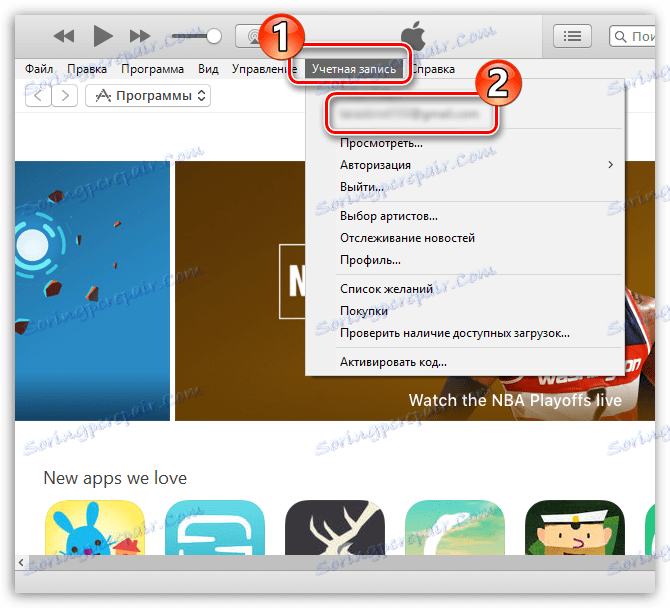The image size is (670, 608).
Task: Open the Справка menu
Action: [x=433, y=69]
